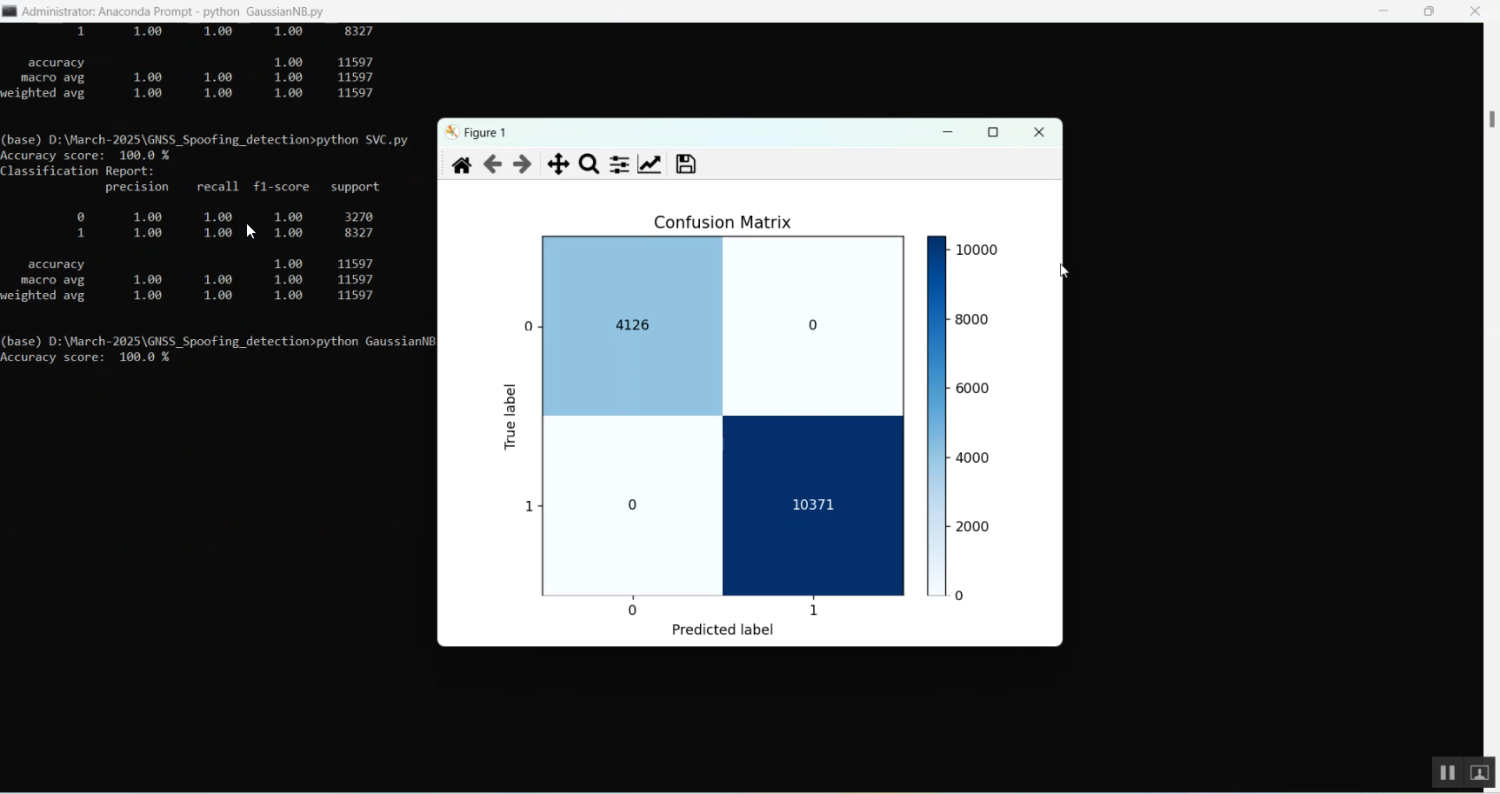1500x794 pixels.
Task: Click the 8000 colorbar tick label
Action: (972, 319)
